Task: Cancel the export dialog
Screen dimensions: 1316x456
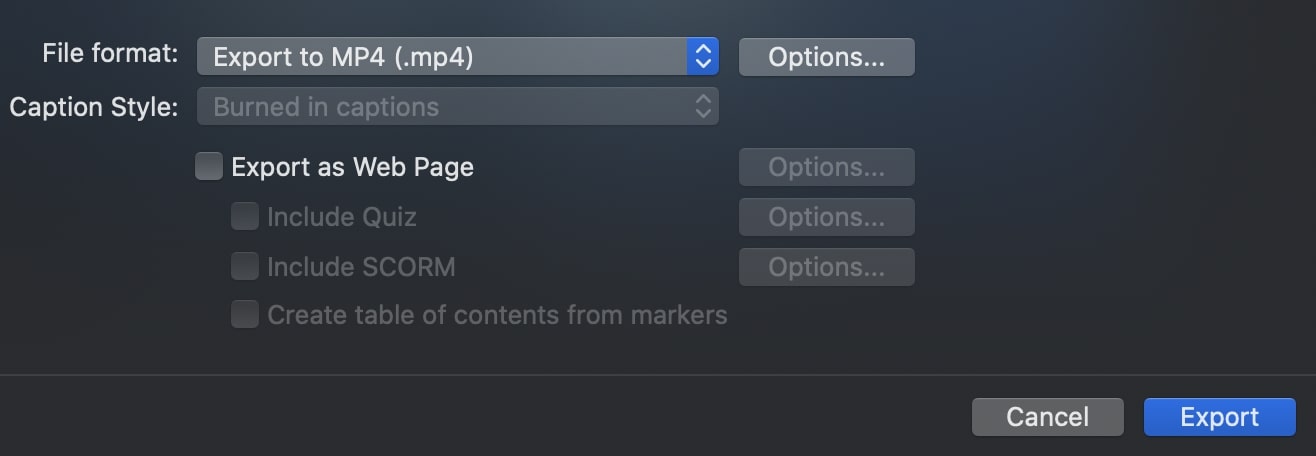Action: point(1047,417)
